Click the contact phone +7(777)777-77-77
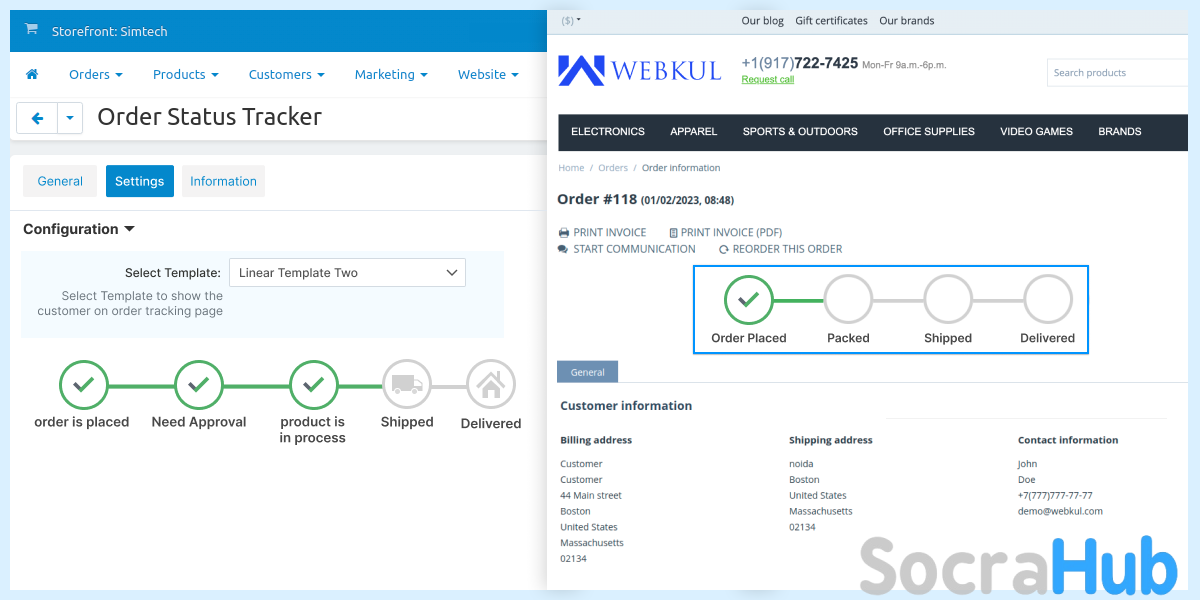The height and width of the screenshot is (600, 1200). click(x=1055, y=495)
